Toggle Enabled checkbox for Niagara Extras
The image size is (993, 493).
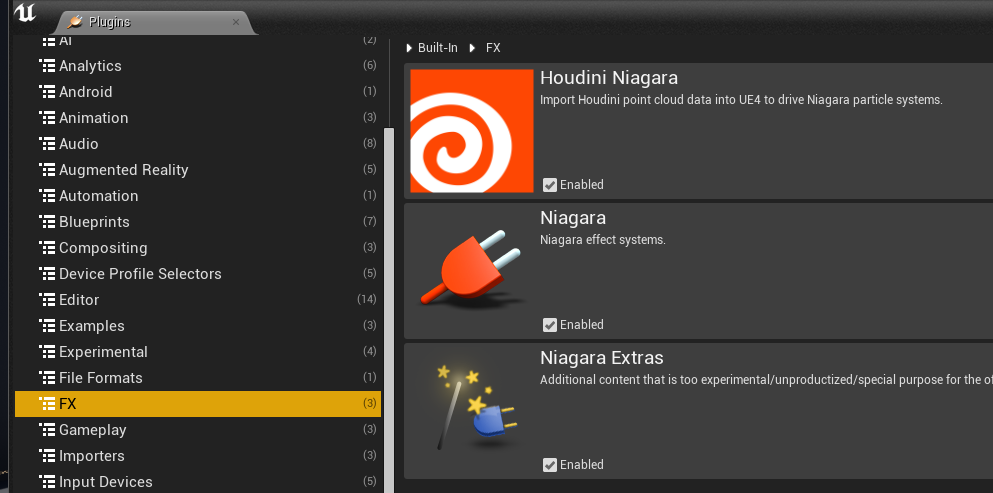550,464
